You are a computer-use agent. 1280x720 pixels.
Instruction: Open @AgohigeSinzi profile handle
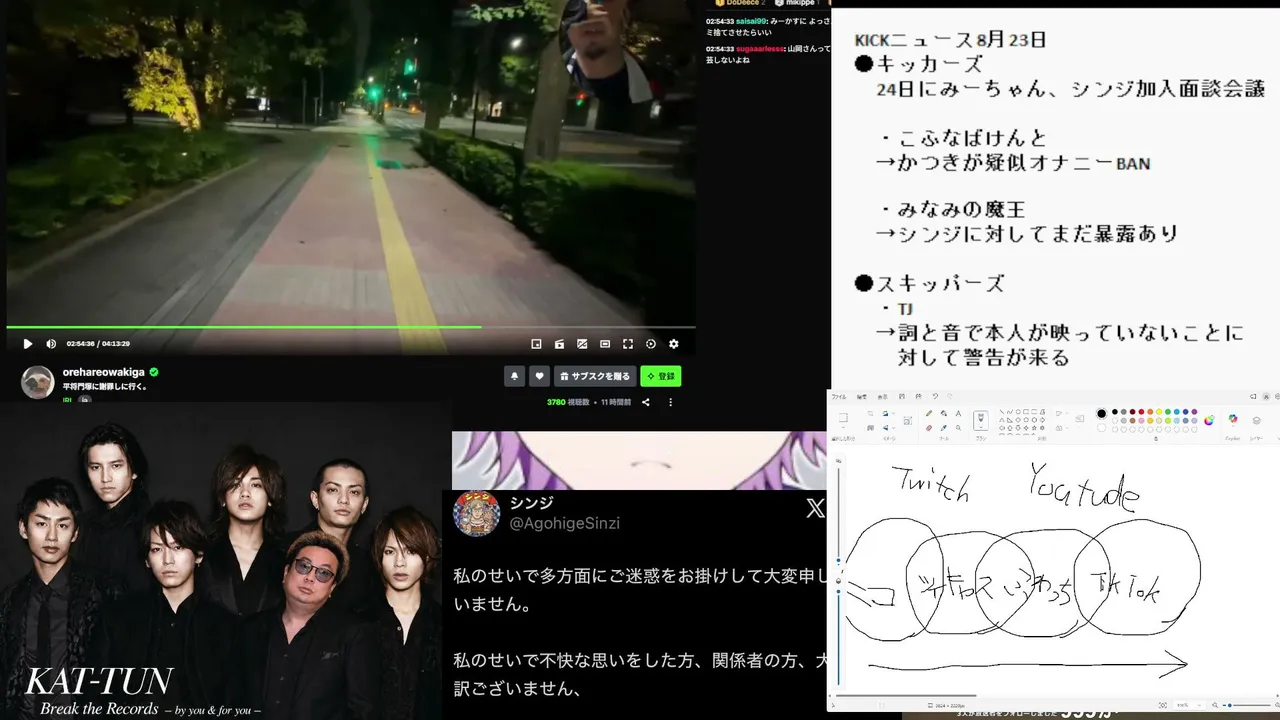pyautogui.click(x=565, y=523)
